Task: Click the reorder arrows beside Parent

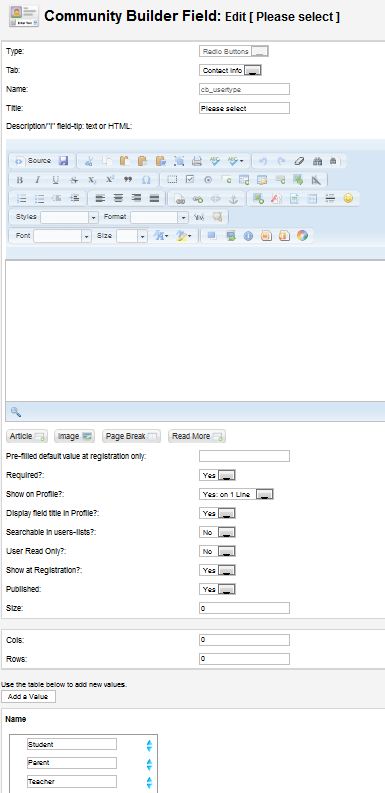Action: click(149, 764)
